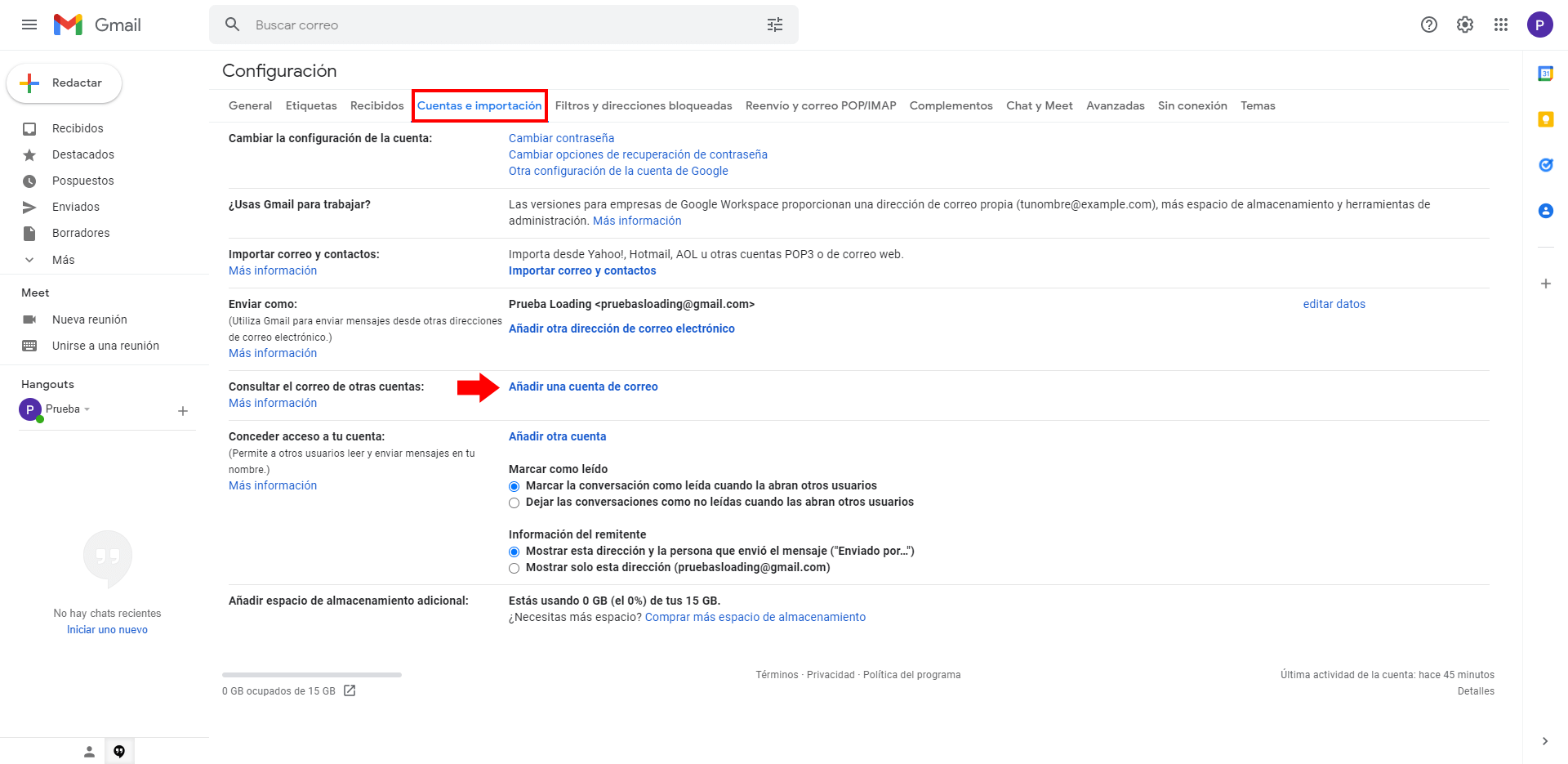Open Cuentas e importación tab
Image resolution: width=1568 pixels, height=764 pixels.
479,105
